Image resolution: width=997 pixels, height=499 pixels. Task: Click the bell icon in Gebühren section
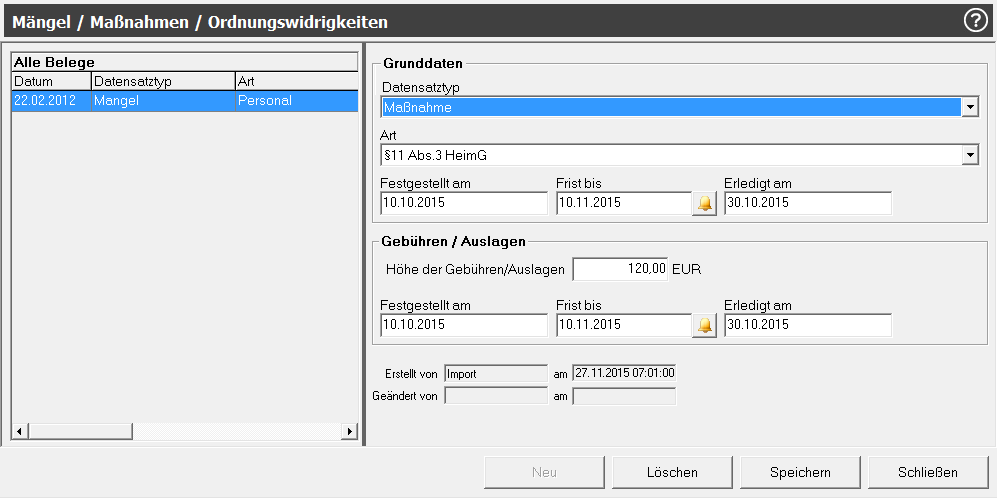(705, 325)
